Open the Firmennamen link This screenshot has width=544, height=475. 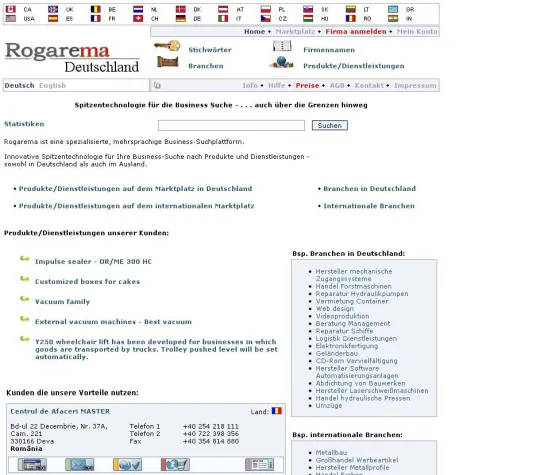(x=329, y=50)
